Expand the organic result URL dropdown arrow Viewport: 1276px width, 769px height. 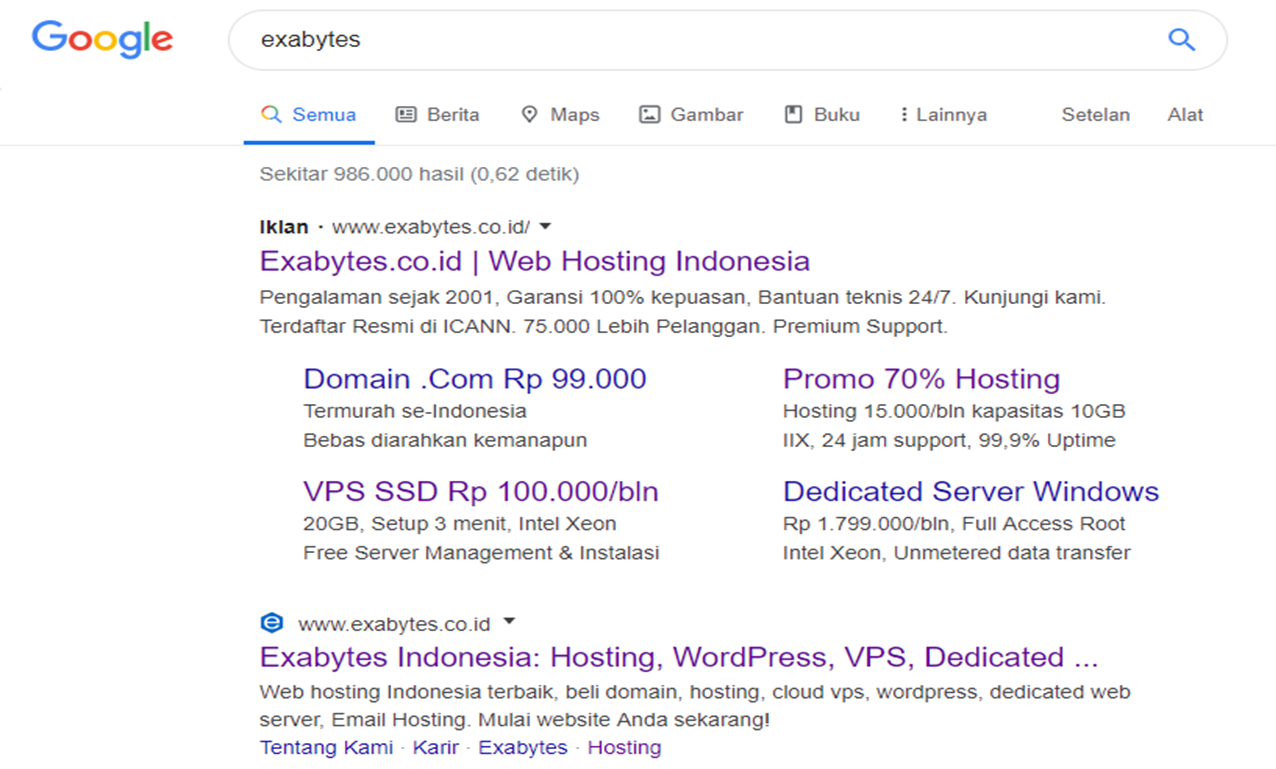[509, 622]
